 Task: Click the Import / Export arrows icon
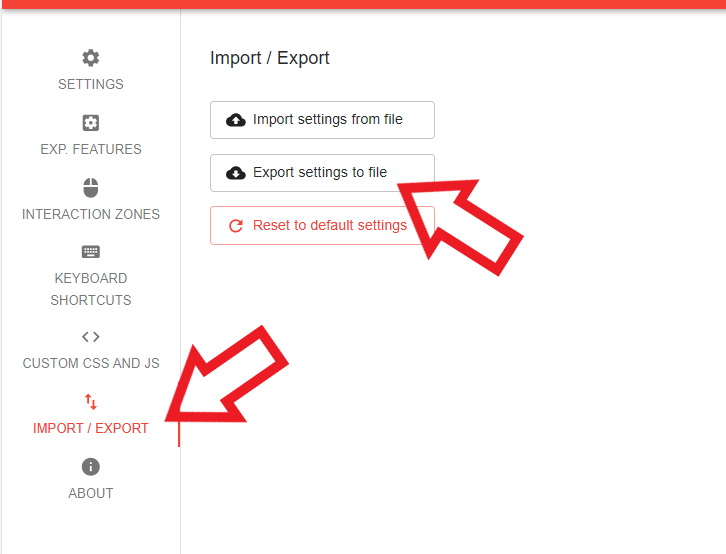coord(91,402)
